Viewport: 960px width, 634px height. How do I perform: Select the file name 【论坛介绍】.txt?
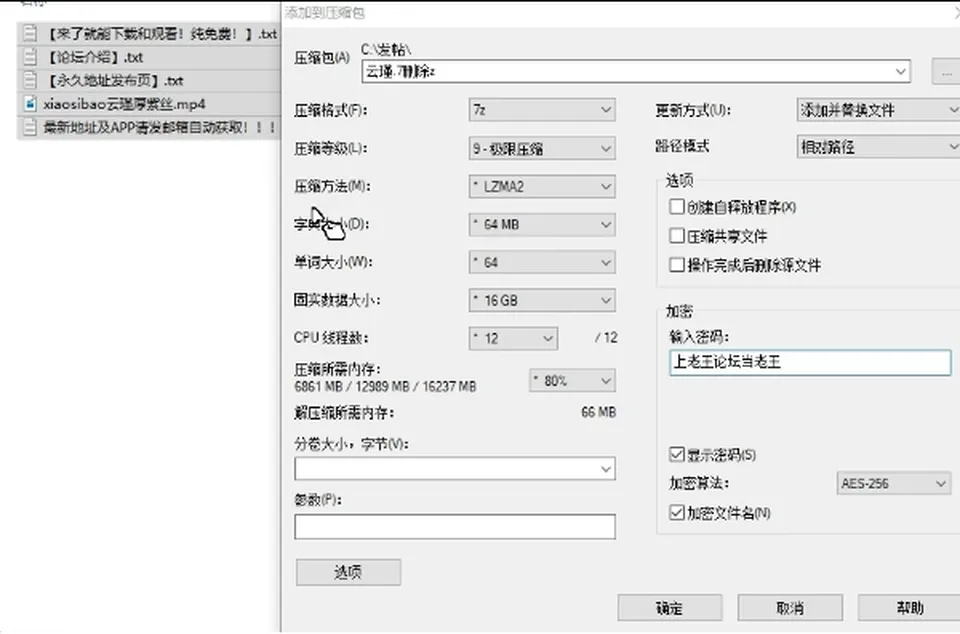96,58
